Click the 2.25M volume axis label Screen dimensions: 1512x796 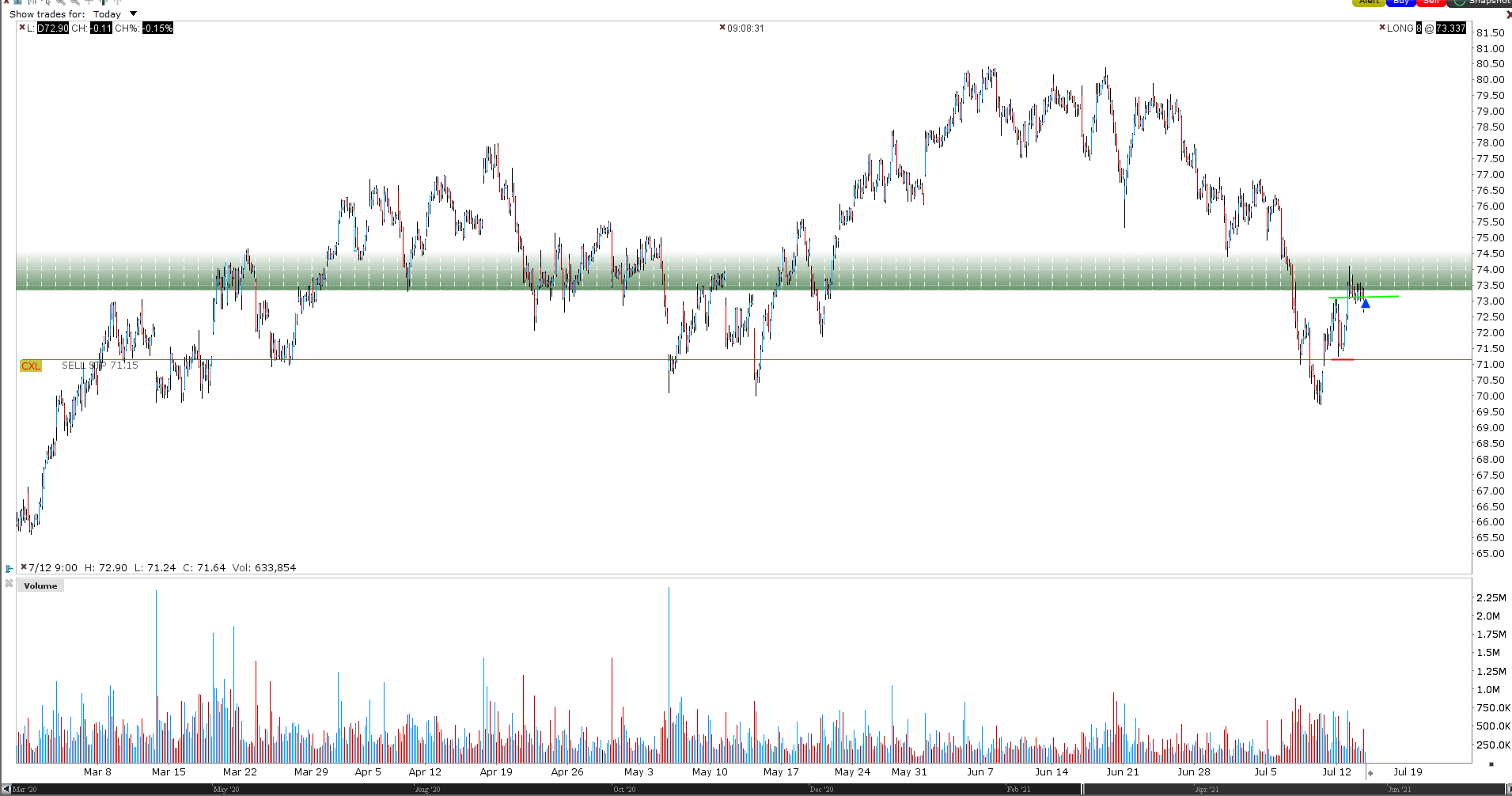1491,597
